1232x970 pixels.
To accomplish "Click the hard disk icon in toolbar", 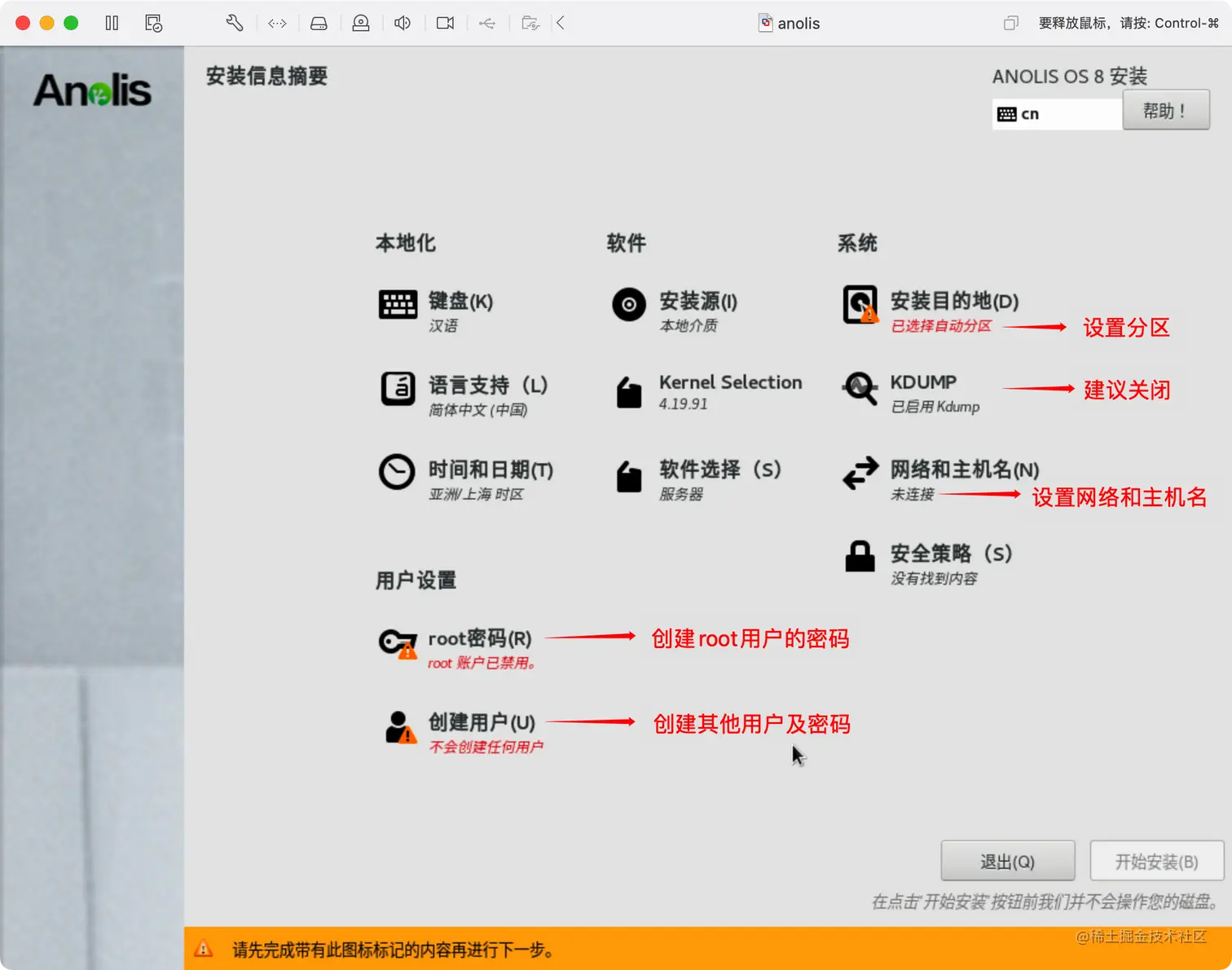I will pyautogui.click(x=319, y=23).
